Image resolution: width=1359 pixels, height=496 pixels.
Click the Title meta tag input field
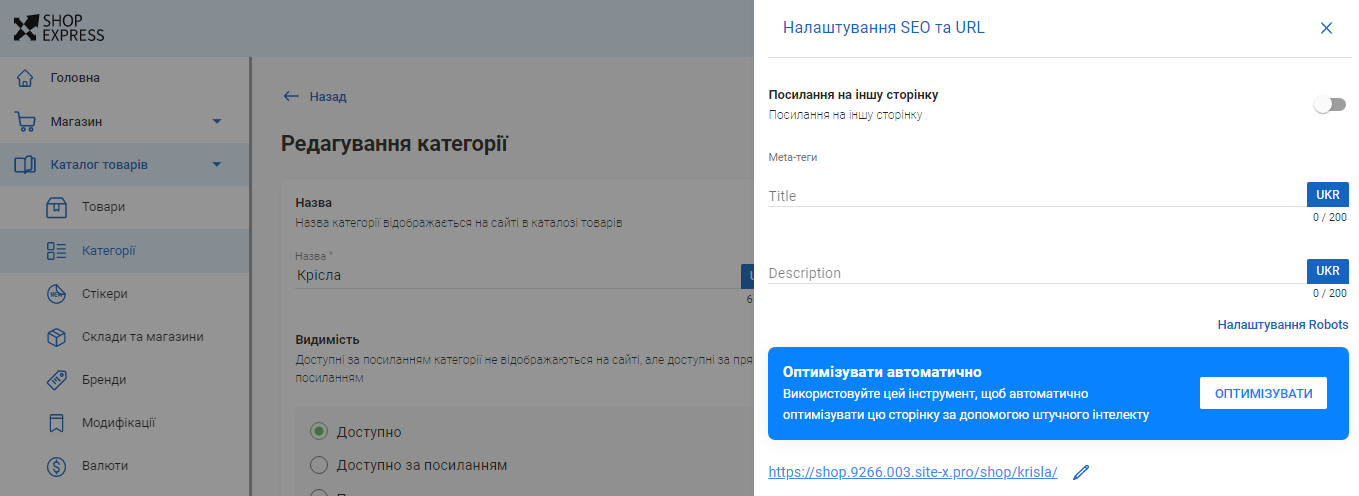coord(1037,195)
